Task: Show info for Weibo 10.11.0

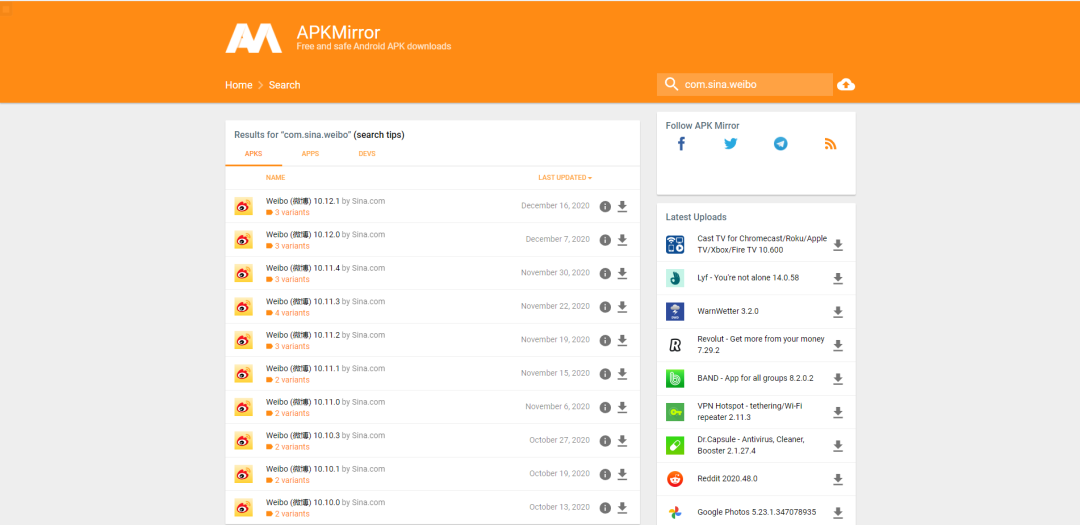Action: point(605,407)
